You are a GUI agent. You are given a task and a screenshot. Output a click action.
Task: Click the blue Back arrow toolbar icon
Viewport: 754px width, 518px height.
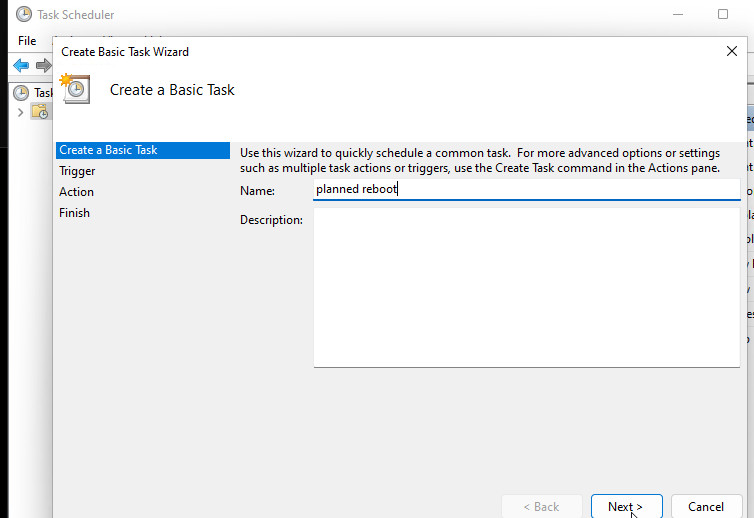[21, 65]
